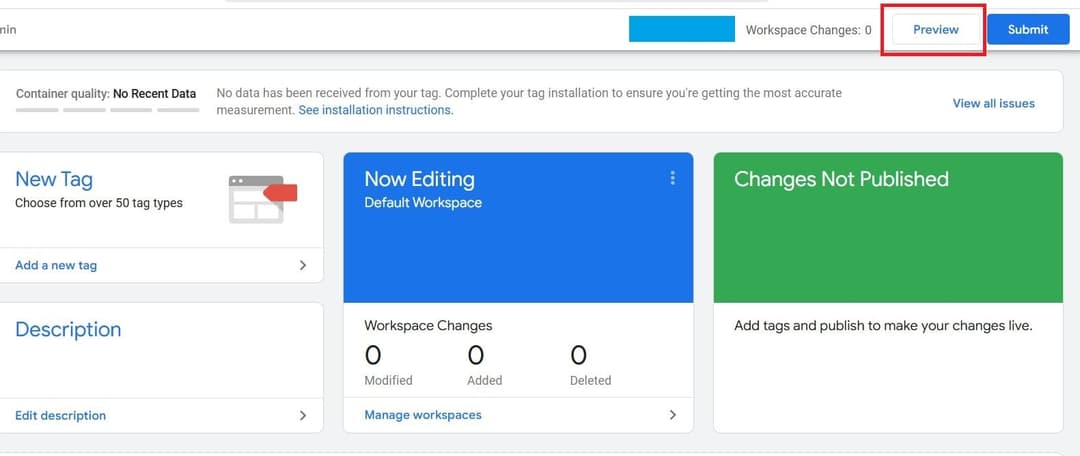Click the arrow beside Add a new tag
Viewport: 1080px width, 456px height.
tap(303, 265)
